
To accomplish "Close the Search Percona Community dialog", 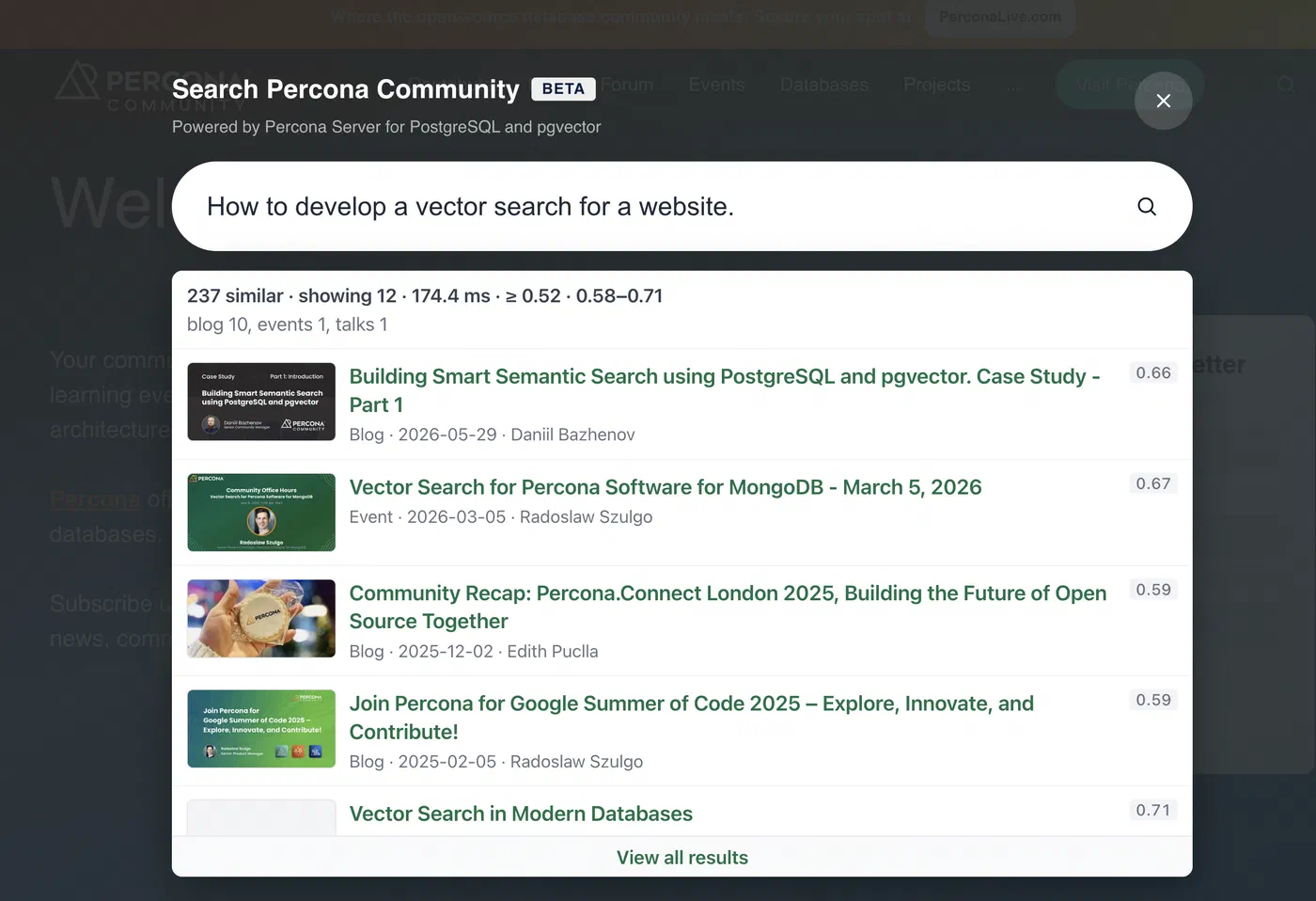I will tap(1163, 101).
